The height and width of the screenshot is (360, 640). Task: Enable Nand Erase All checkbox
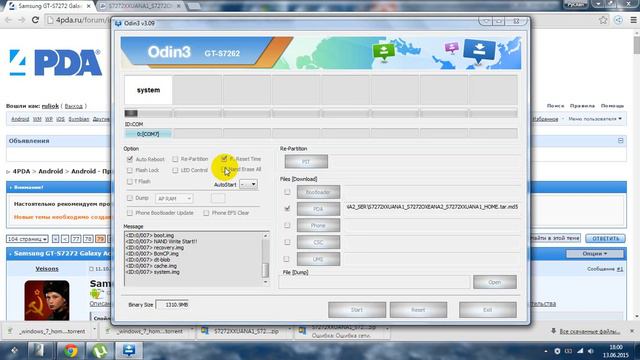pos(224,169)
